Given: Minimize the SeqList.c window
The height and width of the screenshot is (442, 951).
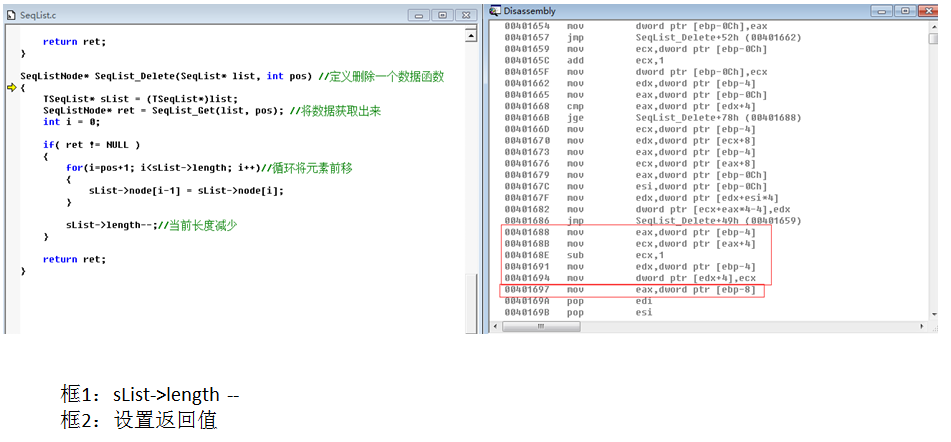Looking at the screenshot, I should (418, 15).
